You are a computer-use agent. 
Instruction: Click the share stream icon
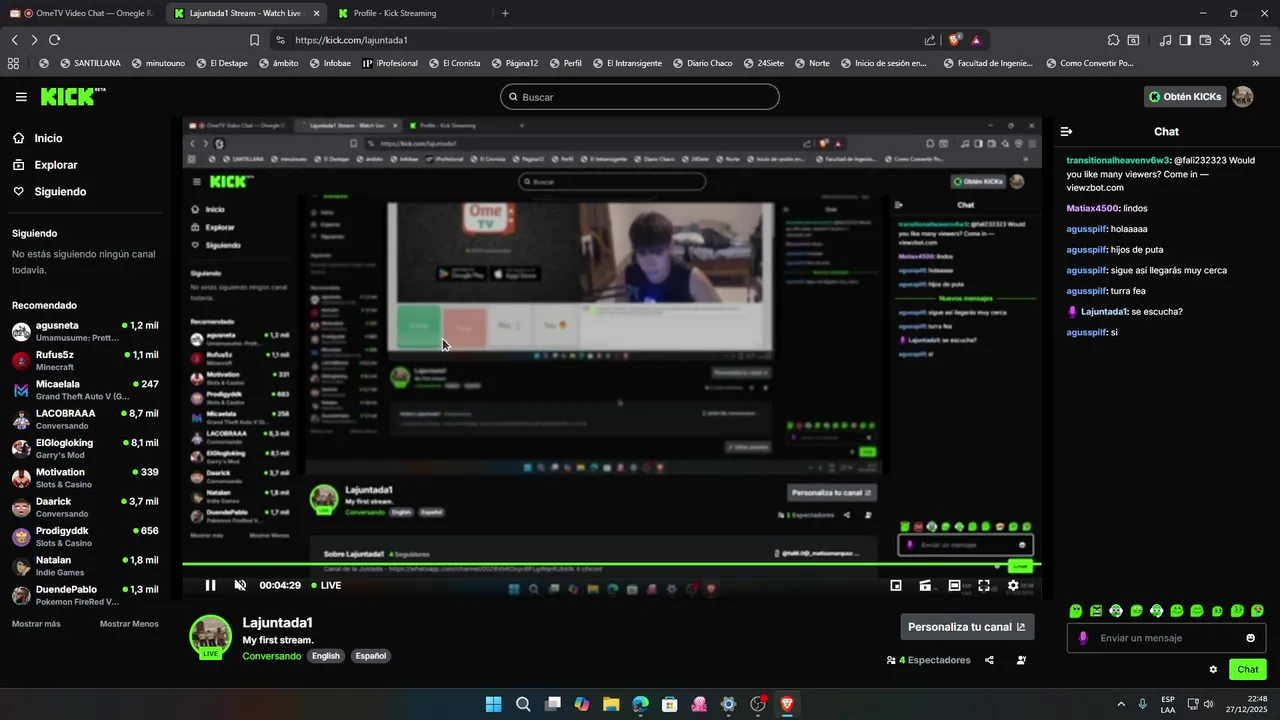(989, 660)
